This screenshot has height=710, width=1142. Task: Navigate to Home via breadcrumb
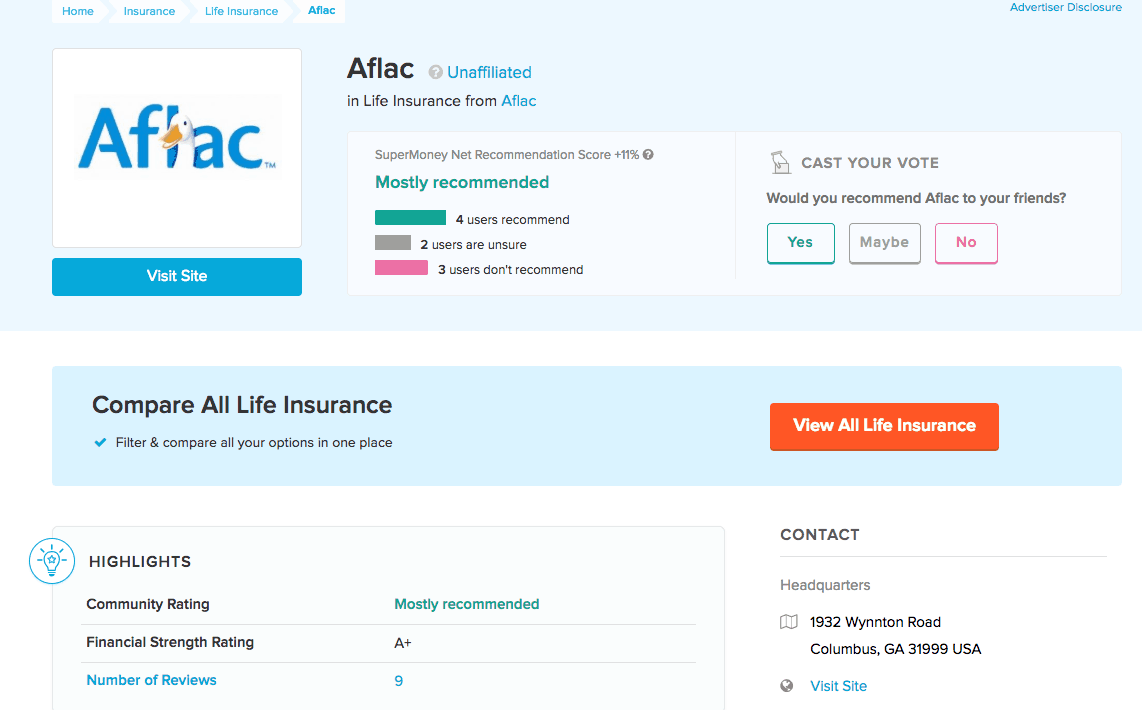[77, 11]
